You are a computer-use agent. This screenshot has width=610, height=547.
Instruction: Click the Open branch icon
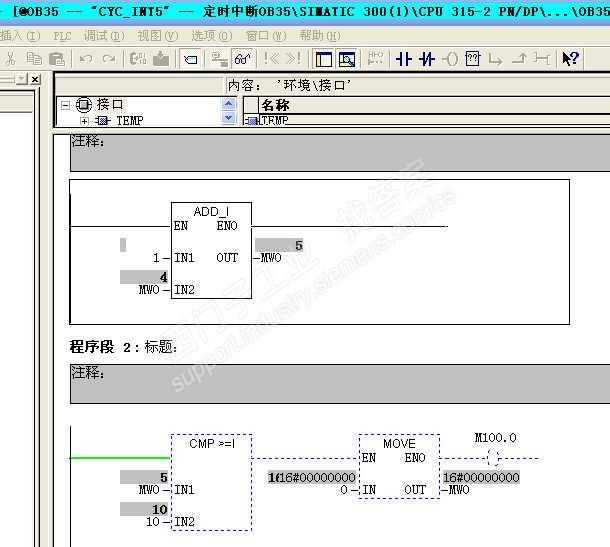click(495, 59)
